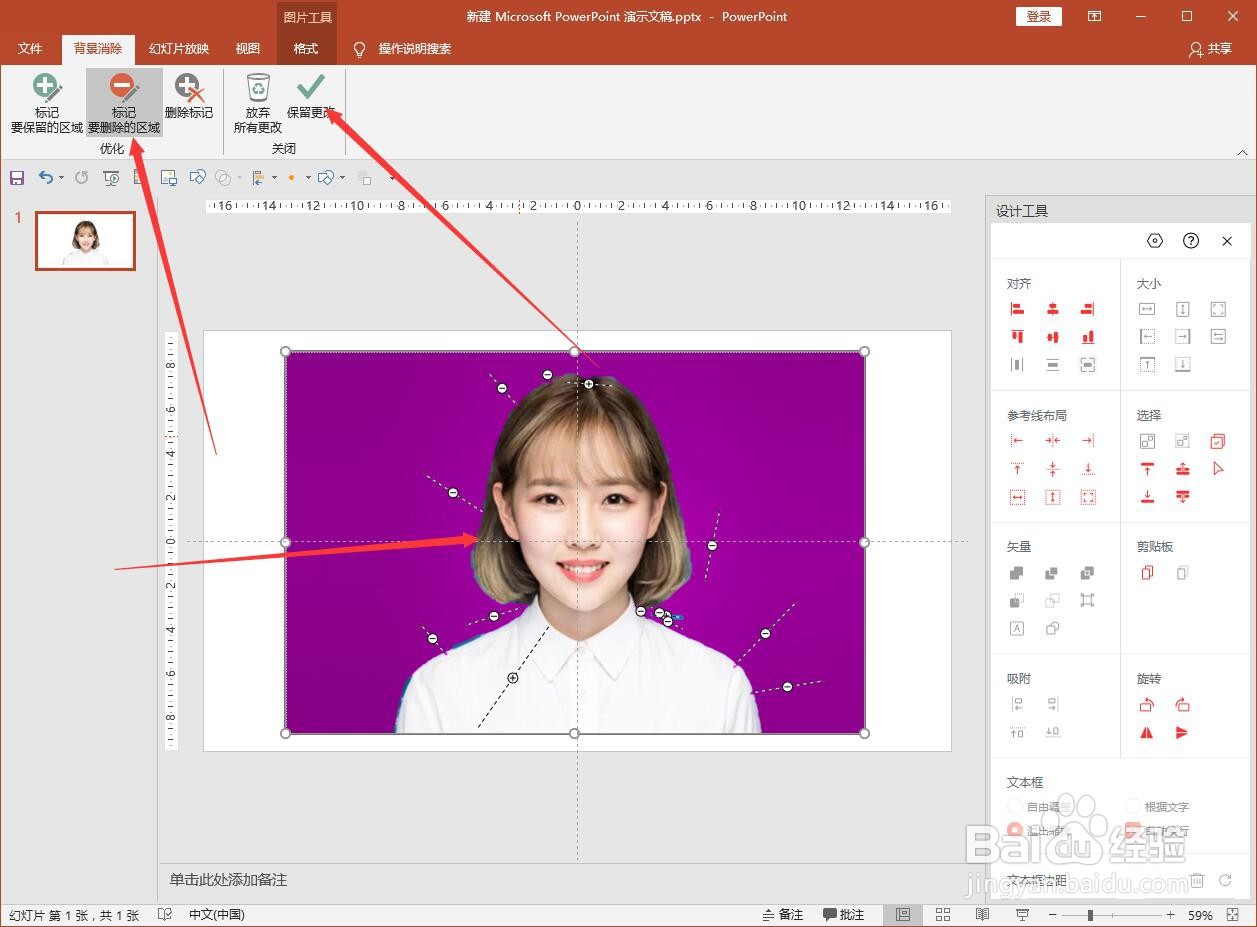
Task: Send to back icon in 选择 section
Action: pos(1147,497)
